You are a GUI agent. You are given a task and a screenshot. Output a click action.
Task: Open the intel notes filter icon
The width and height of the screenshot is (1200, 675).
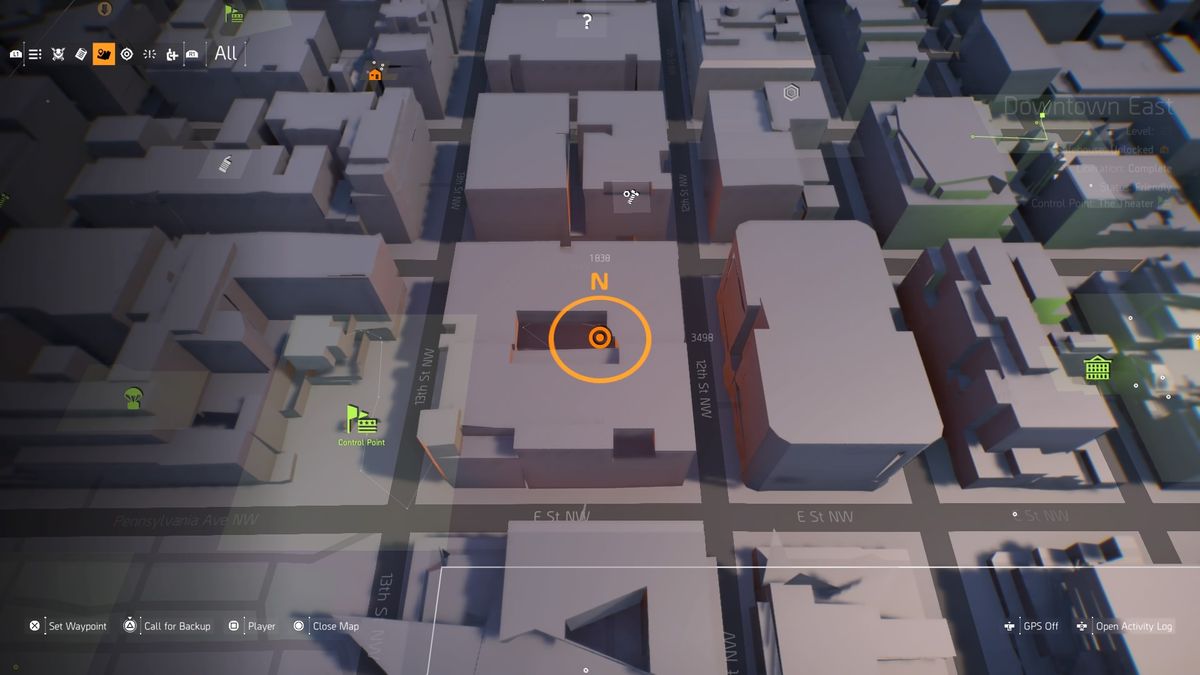click(80, 53)
